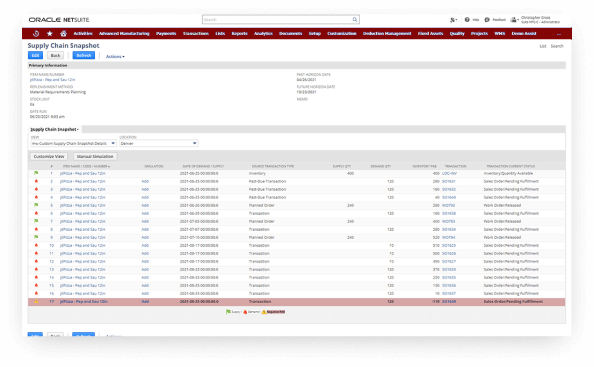Click the Create New icon near Help
This screenshot has height=367, width=594.
click(453, 20)
